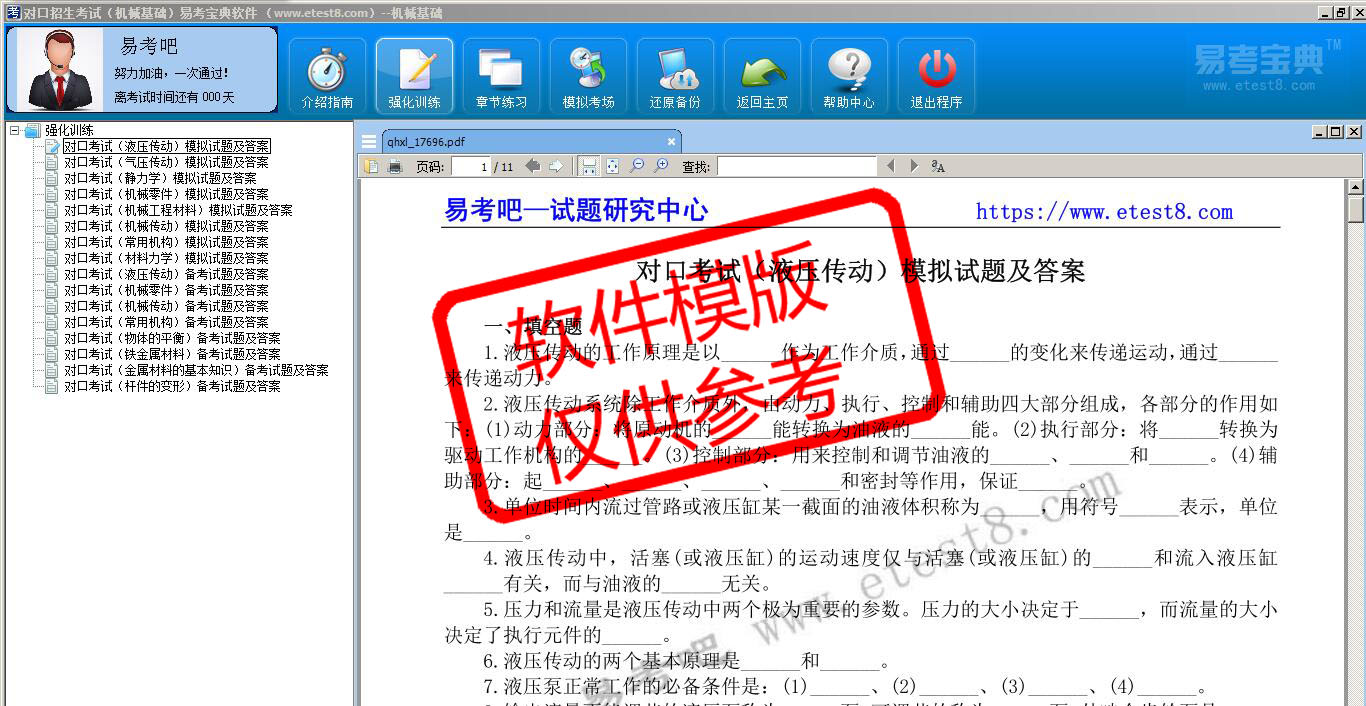Click the user avatar picture
Screen dimensions: 1366x706
coord(58,69)
